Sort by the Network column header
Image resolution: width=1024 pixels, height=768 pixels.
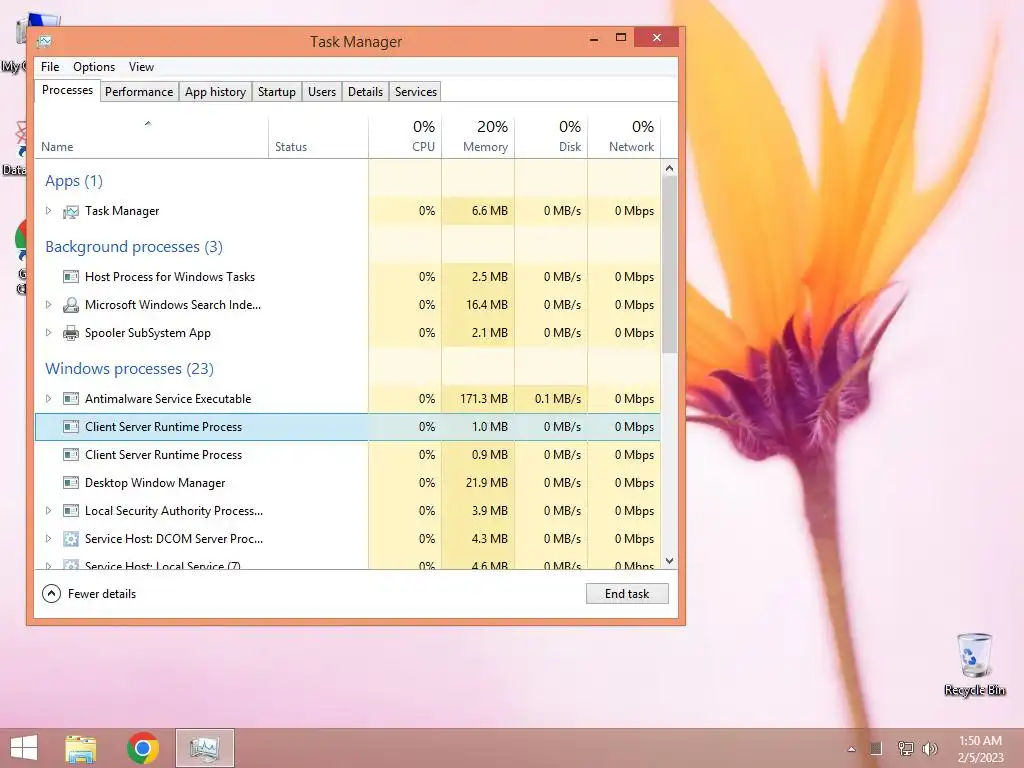pyautogui.click(x=624, y=137)
